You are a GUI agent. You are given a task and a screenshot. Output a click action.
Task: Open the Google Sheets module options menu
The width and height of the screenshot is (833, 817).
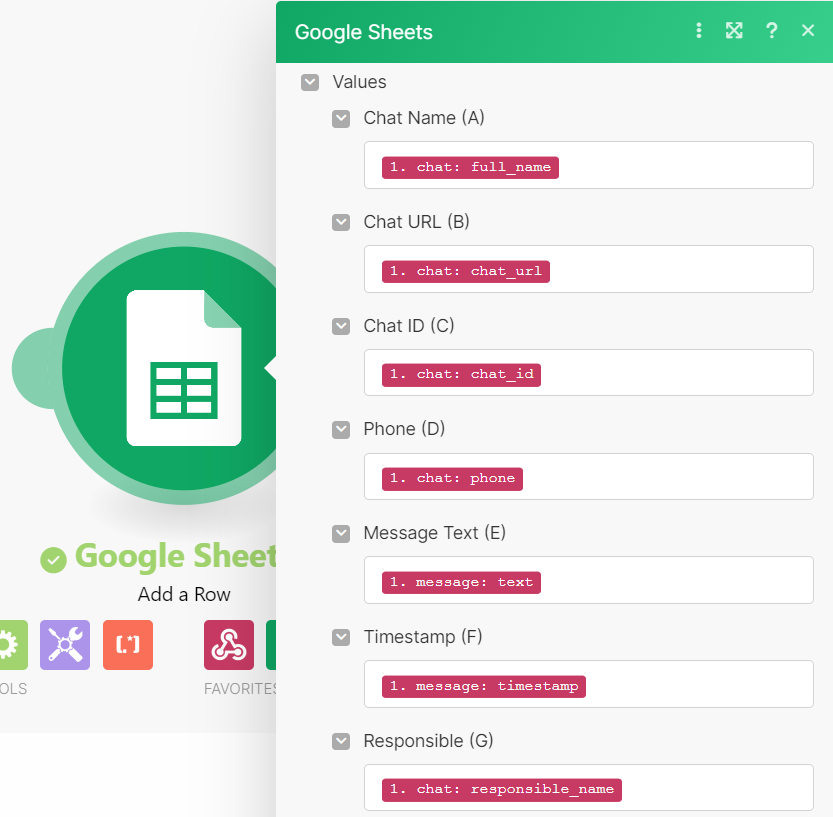[699, 31]
